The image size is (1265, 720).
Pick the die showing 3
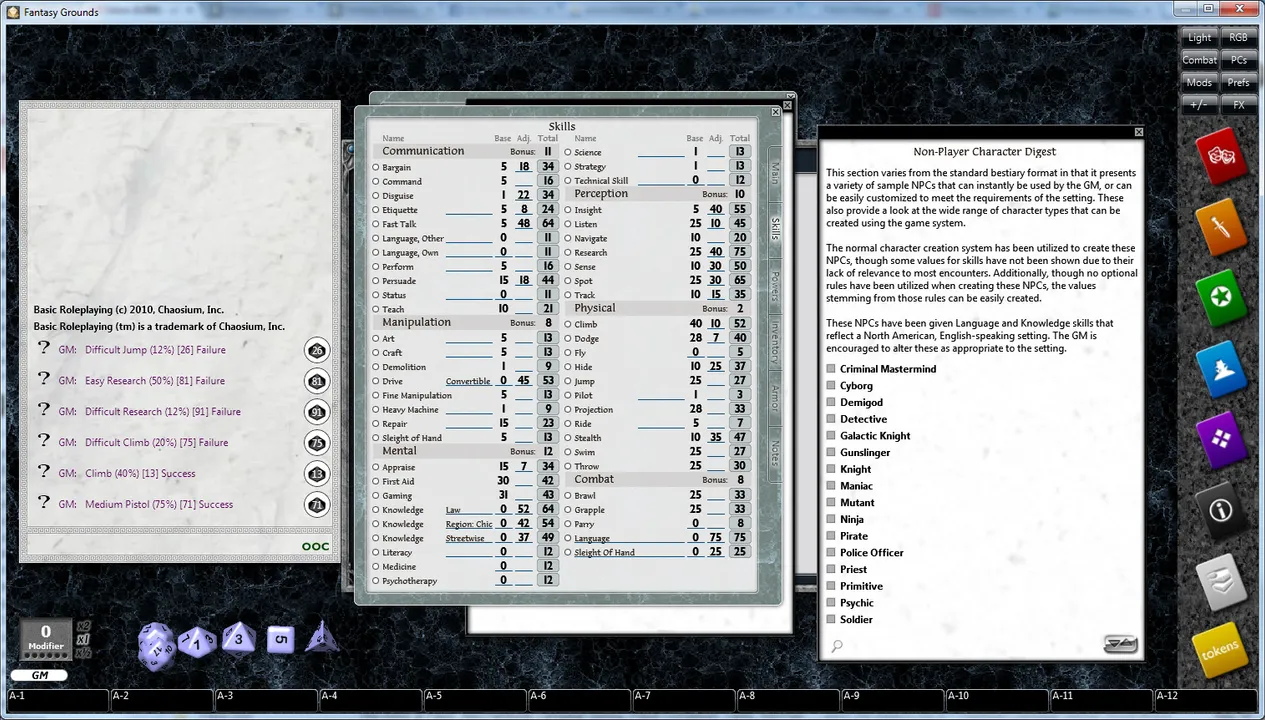[x=238, y=637]
